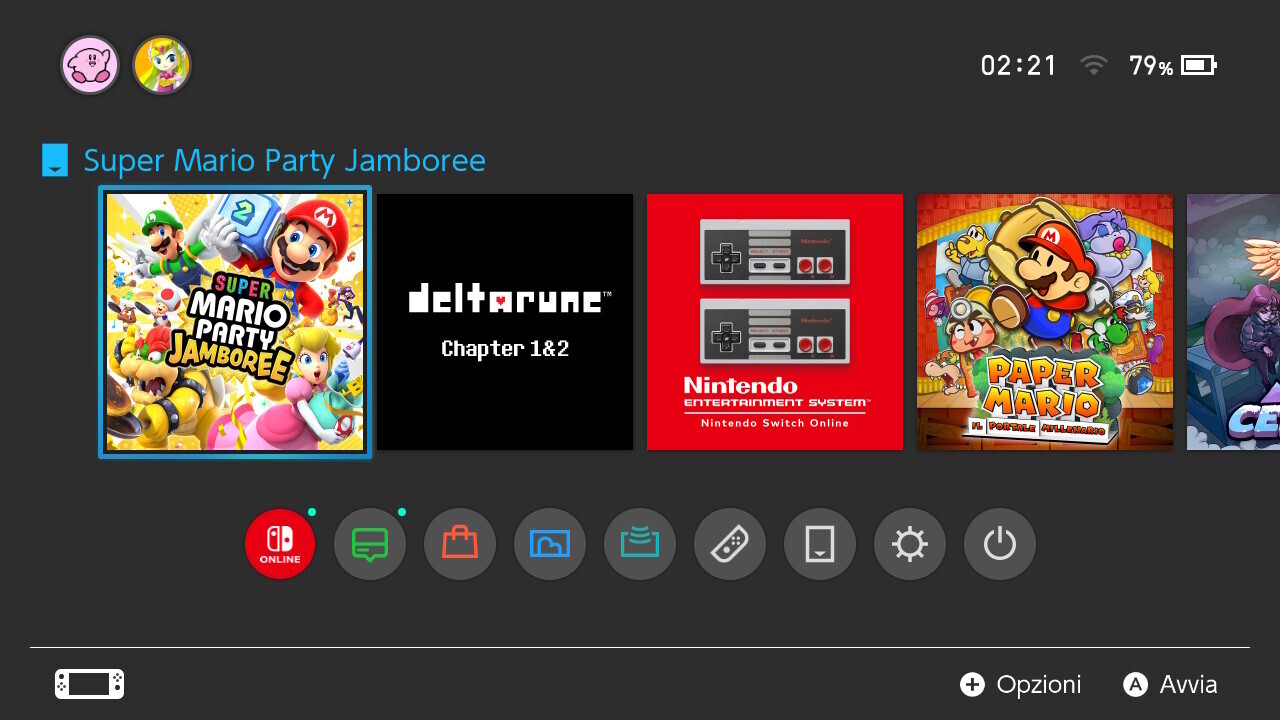This screenshot has width=1280, height=720.
Task: Launch Super Mario Party Jamboree game tile
Action: [x=235, y=322]
